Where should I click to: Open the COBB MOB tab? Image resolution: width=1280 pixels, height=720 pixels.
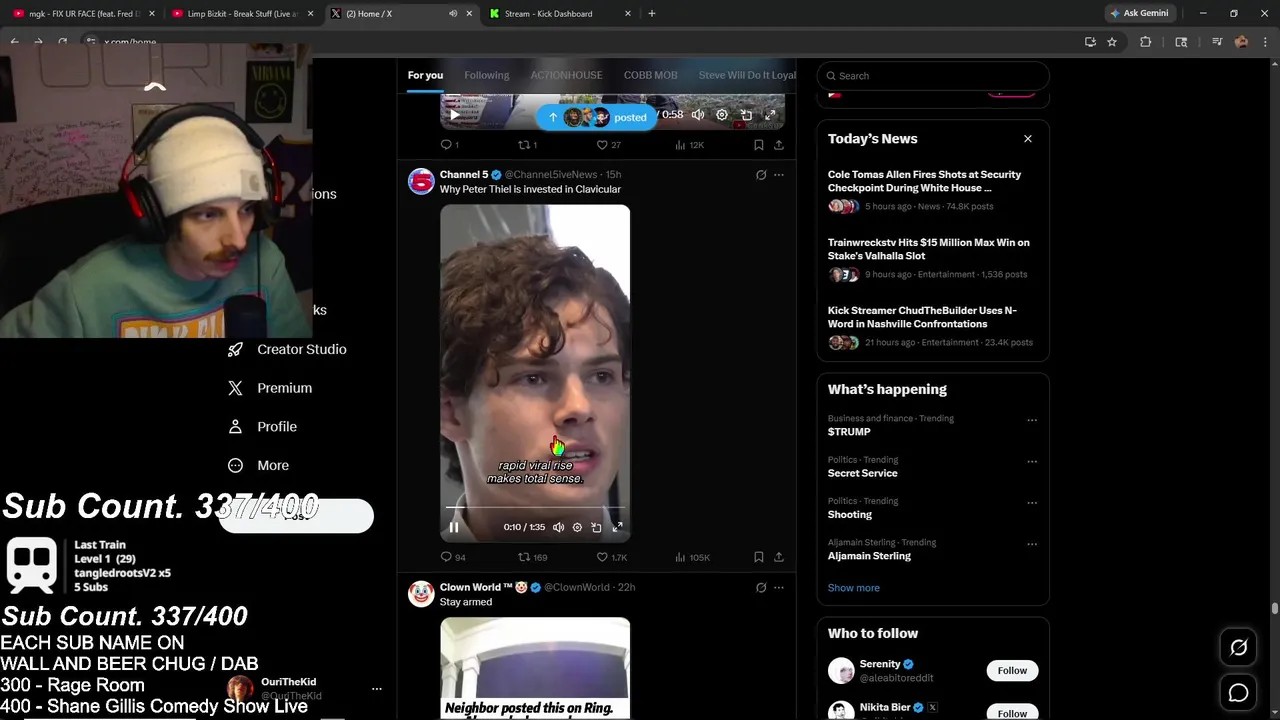[x=650, y=75]
